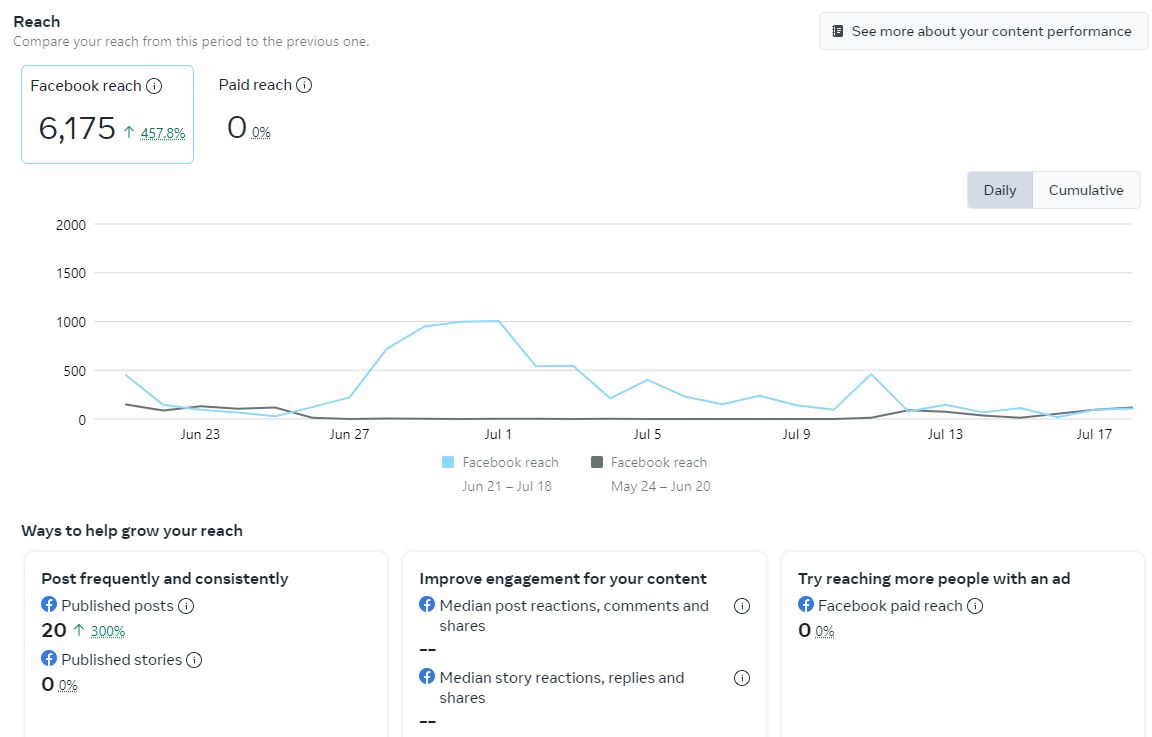Click light blue Jun 21 – Jul 18 legend swatch

448,462
